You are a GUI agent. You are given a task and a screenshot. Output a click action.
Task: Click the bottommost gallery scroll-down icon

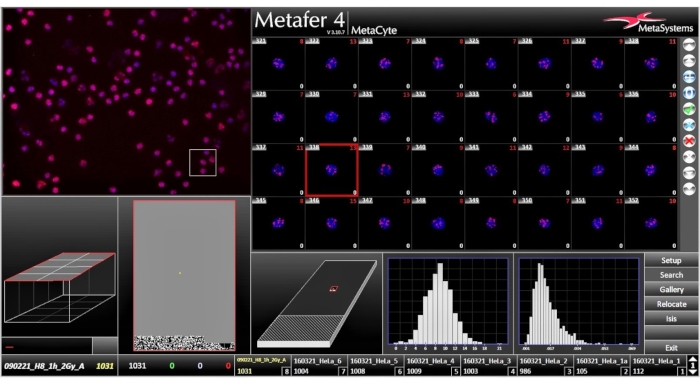coord(689,189)
